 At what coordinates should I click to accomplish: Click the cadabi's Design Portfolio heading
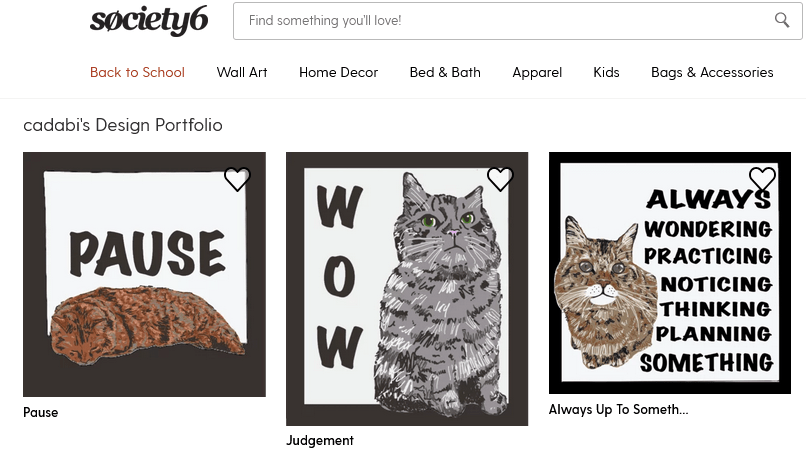point(123,125)
